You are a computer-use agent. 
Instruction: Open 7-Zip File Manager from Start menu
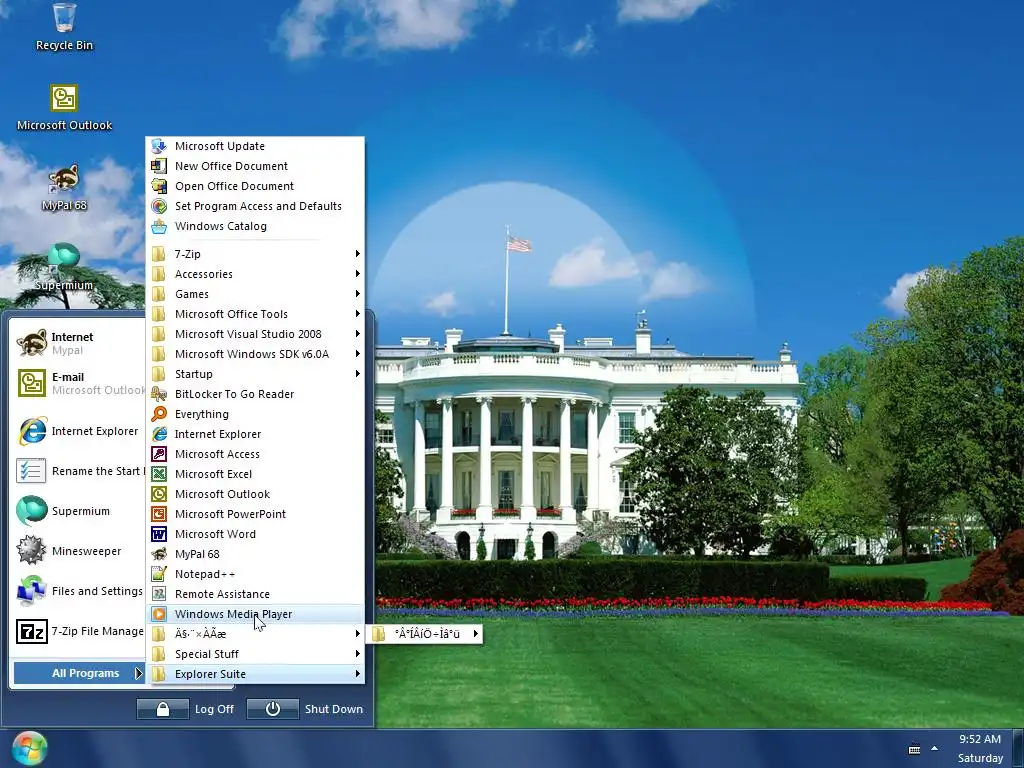coord(78,631)
